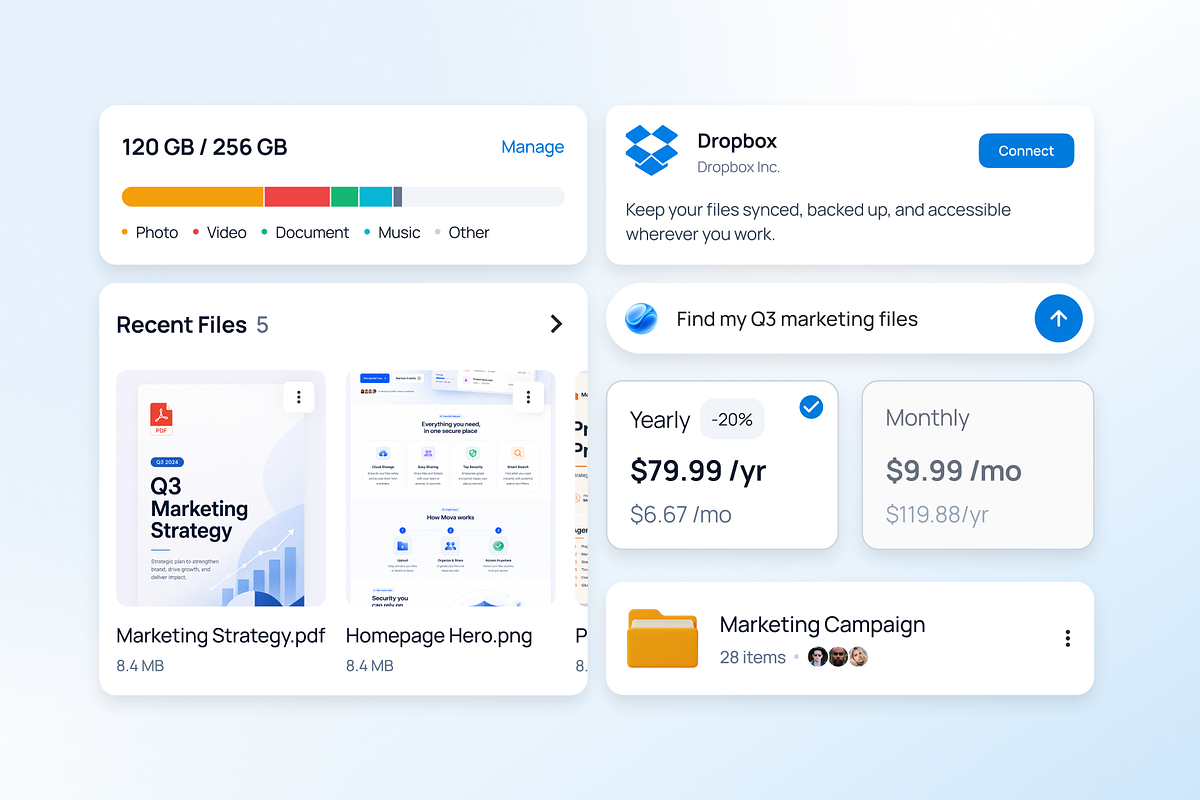
Task: Click the Homepage Hero.png file name
Action: 439,636
